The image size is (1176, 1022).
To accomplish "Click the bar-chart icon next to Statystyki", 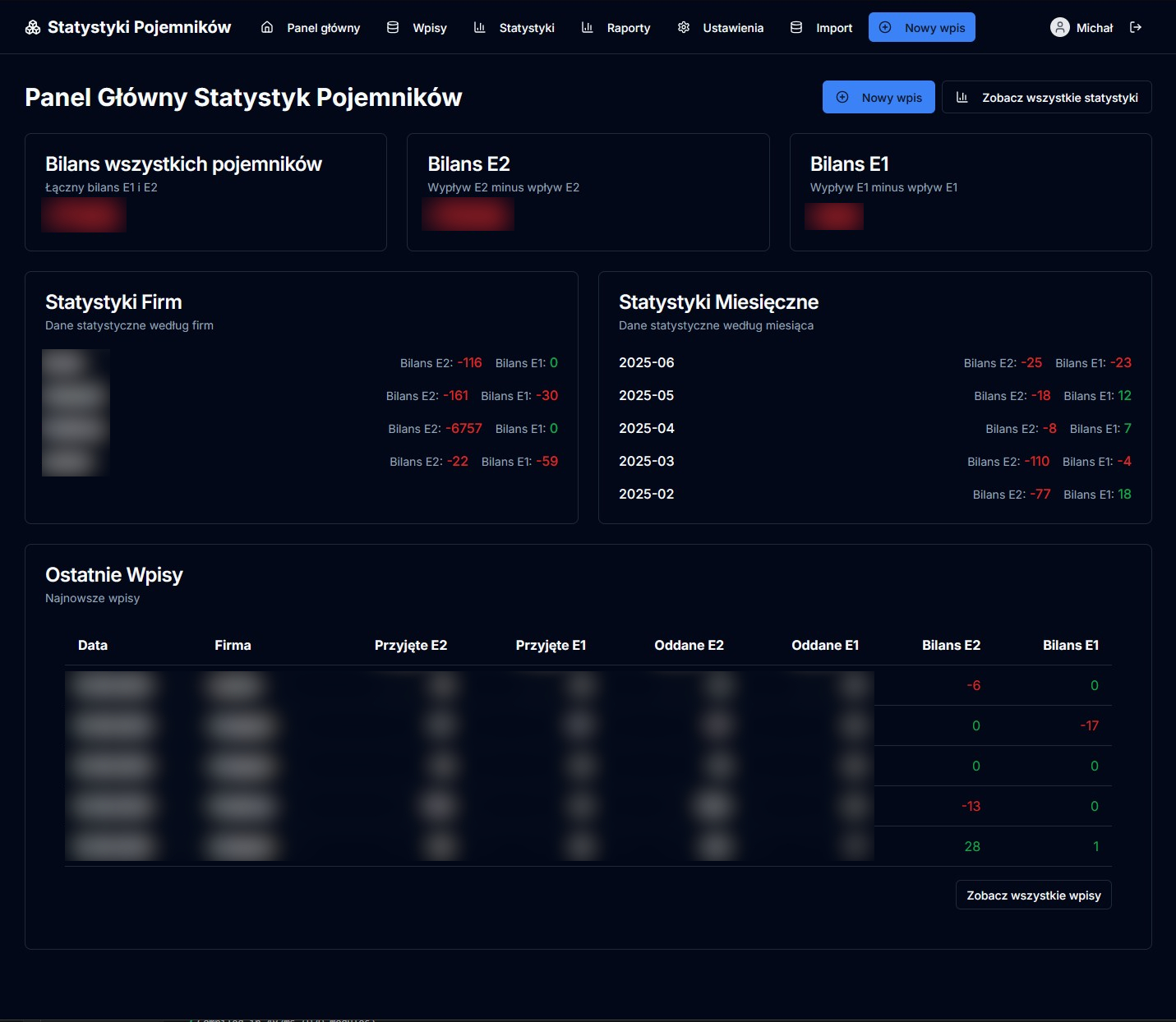I will (479, 27).
